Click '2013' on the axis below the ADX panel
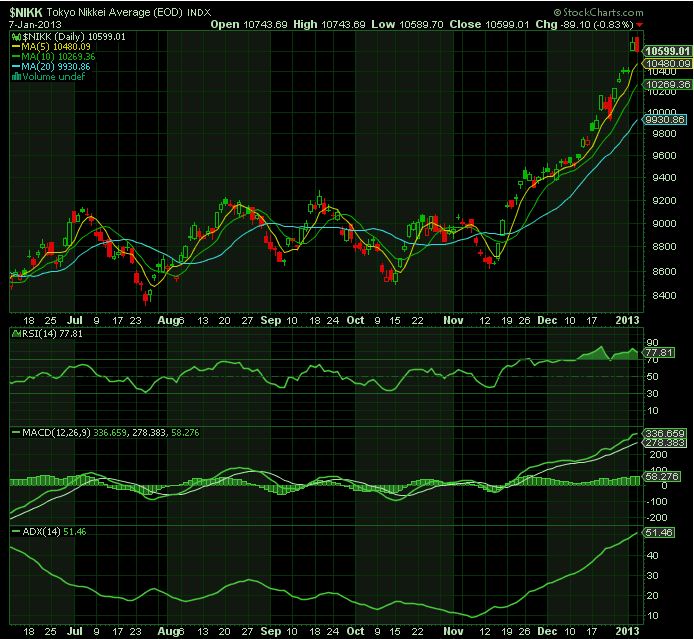Viewport: 694px width, 639px height. 628,631
